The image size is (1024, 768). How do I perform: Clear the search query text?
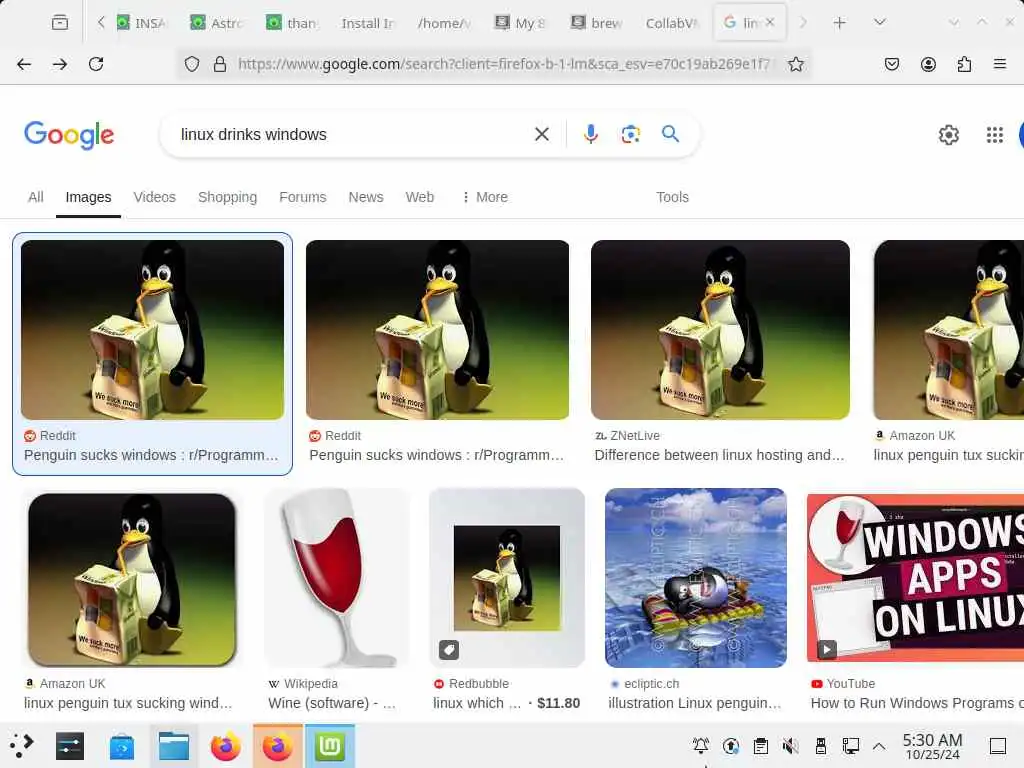pos(541,135)
